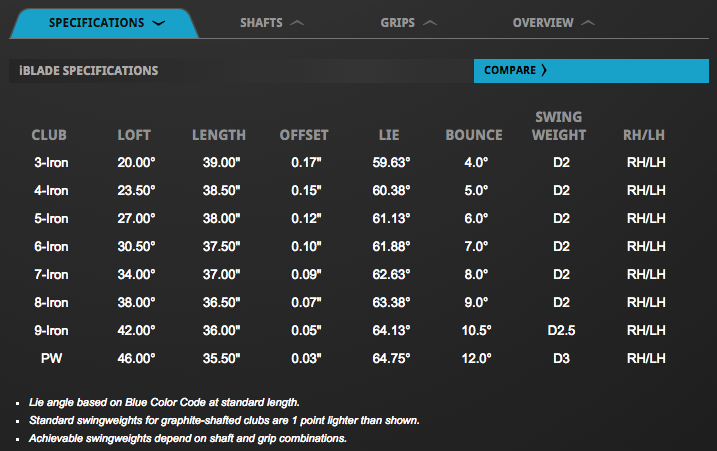
Task: Click the SWING WEIGHT column header
Action: pyautogui.click(x=559, y=126)
